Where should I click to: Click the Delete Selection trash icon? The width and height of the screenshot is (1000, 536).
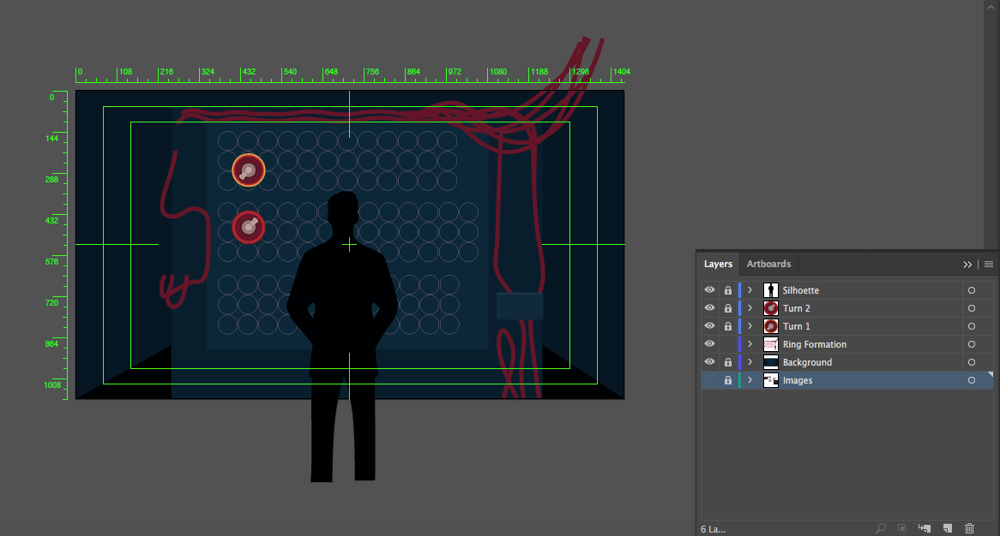(x=969, y=528)
